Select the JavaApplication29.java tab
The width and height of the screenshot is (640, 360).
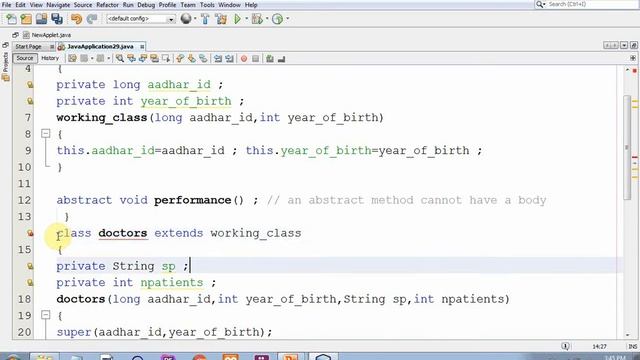pyautogui.click(x=100, y=47)
